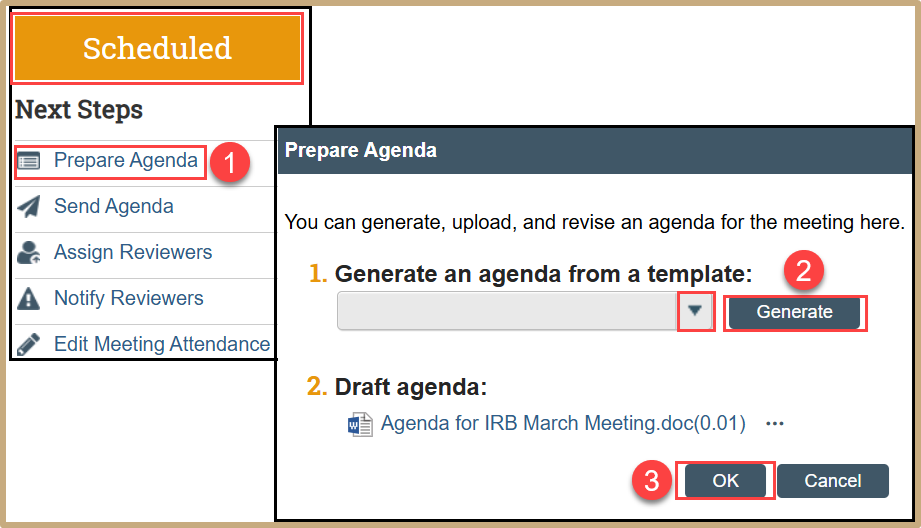
Task: Click the Send Agenda paper plane icon
Action: [x=30, y=207]
